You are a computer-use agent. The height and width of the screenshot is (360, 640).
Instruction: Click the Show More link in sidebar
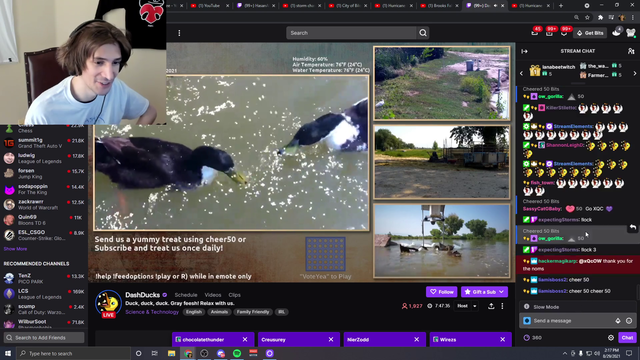[15, 249]
